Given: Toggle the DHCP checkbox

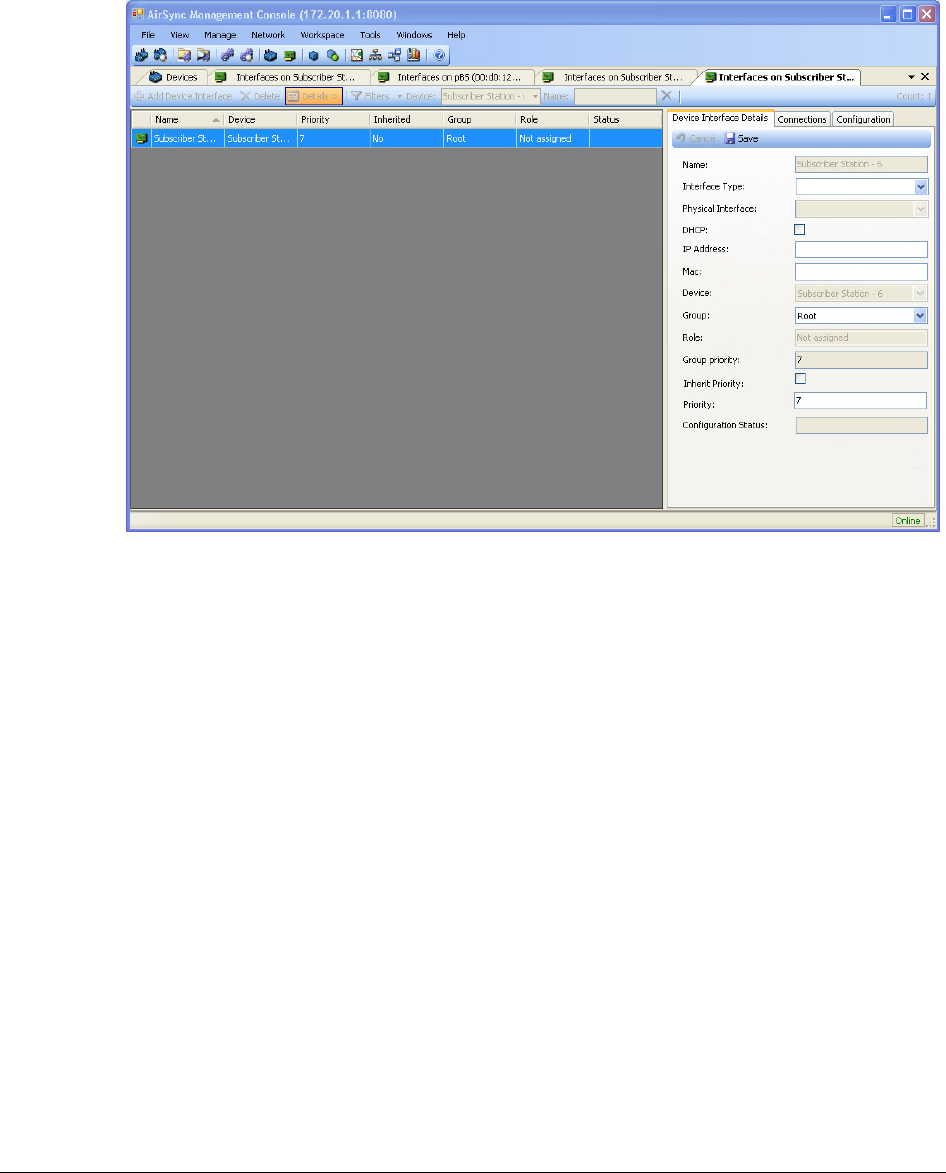Looking at the screenshot, I should (x=799, y=230).
